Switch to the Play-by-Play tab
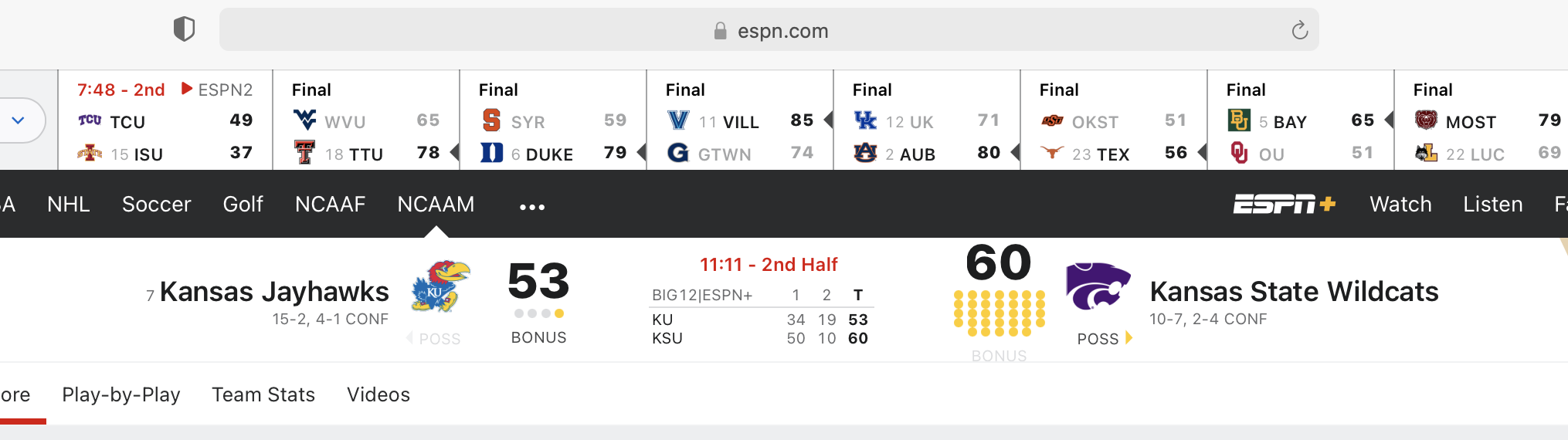The height and width of the screenshot is (440, 1568). [121, 394]
